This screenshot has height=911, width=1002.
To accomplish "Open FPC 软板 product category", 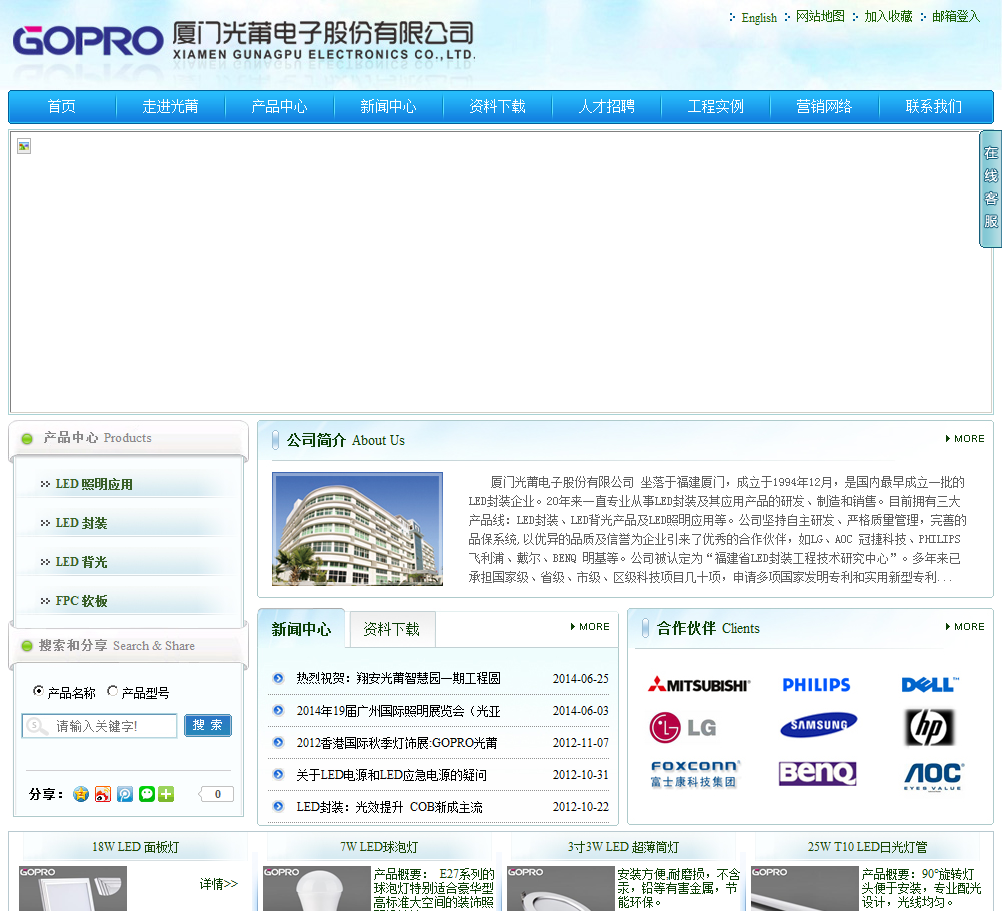I will [x=81, y=601].
